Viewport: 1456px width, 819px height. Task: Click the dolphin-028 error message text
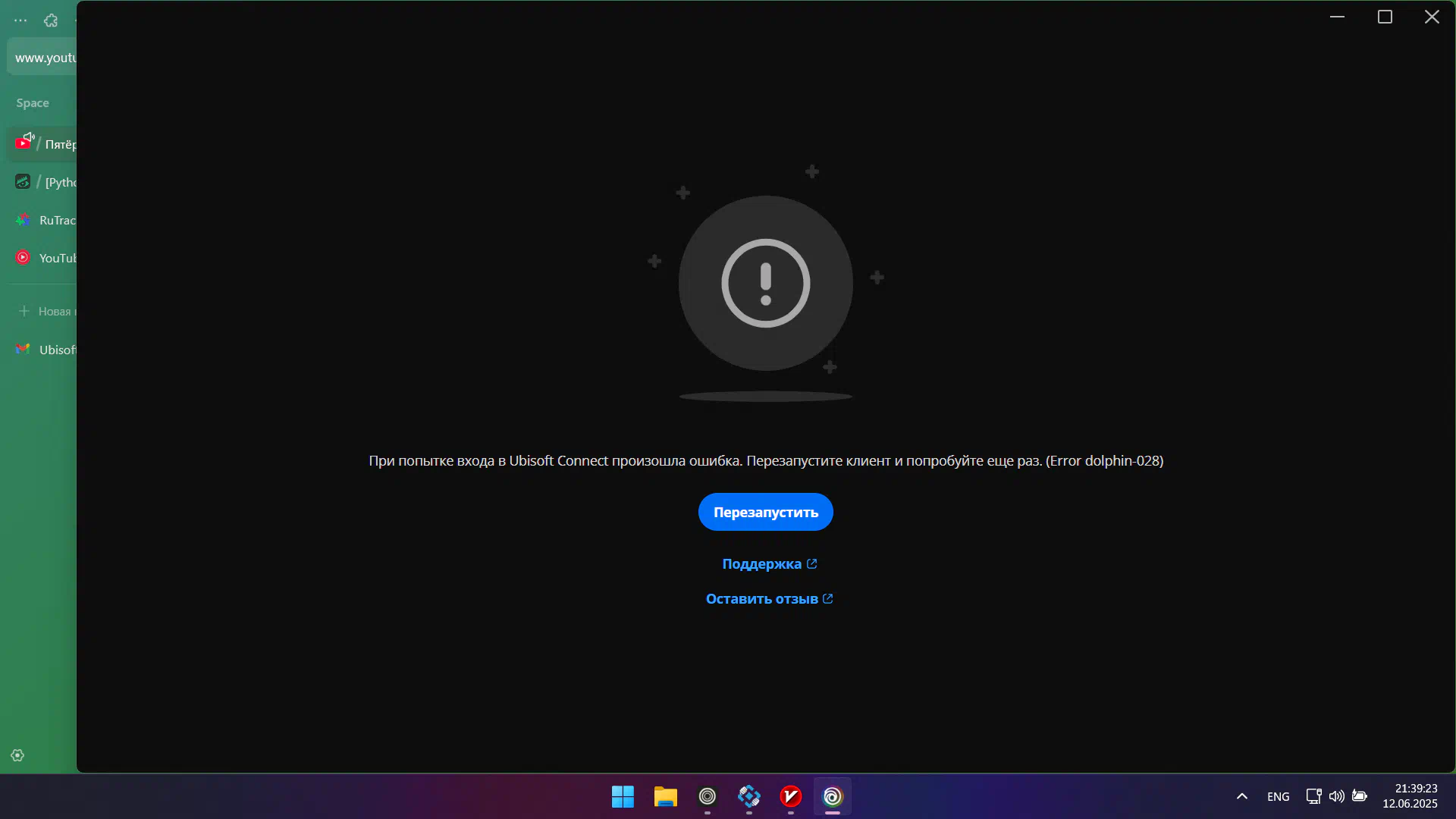tap(766, 460)
